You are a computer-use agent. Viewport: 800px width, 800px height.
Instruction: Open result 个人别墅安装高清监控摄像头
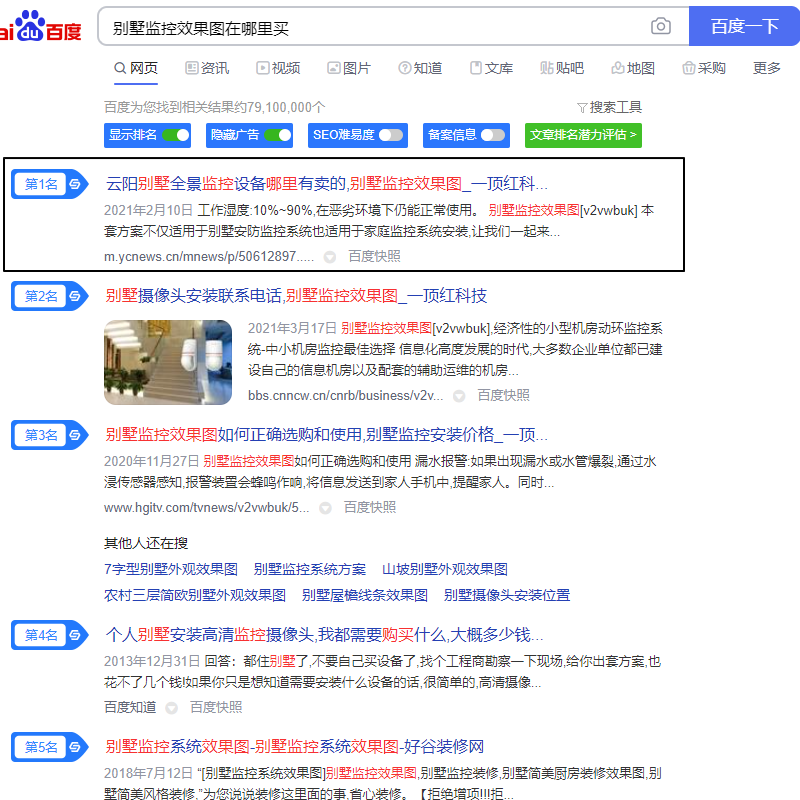point(324,635)
